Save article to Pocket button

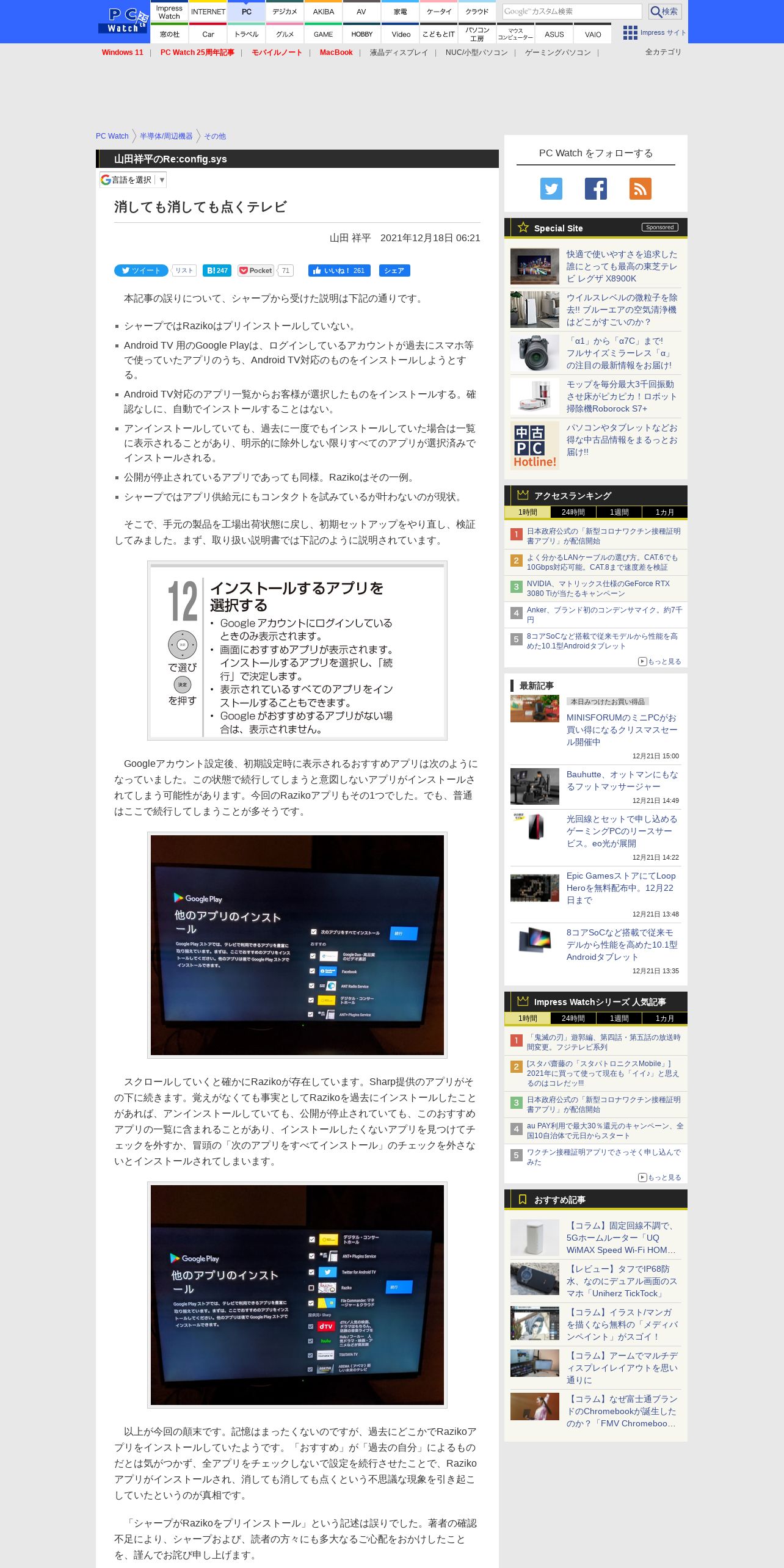[256, 270]
